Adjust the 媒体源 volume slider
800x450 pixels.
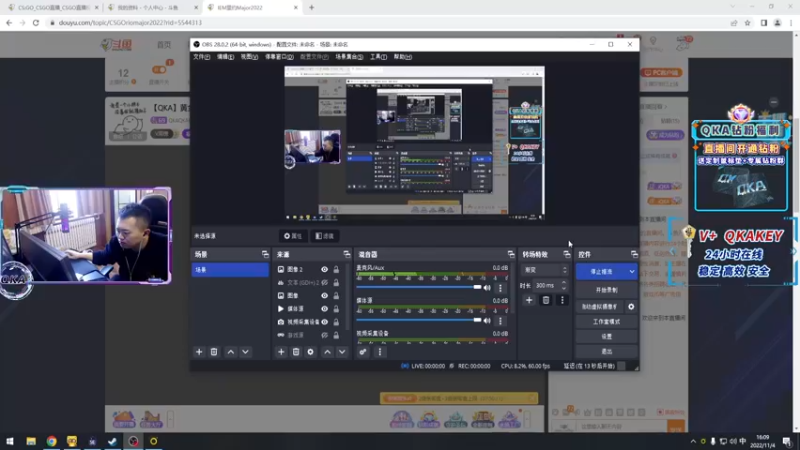[x=419, y=320]
